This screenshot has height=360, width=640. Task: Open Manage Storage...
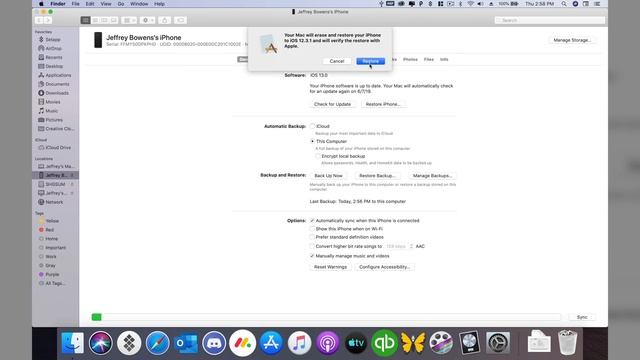[571, 40]
